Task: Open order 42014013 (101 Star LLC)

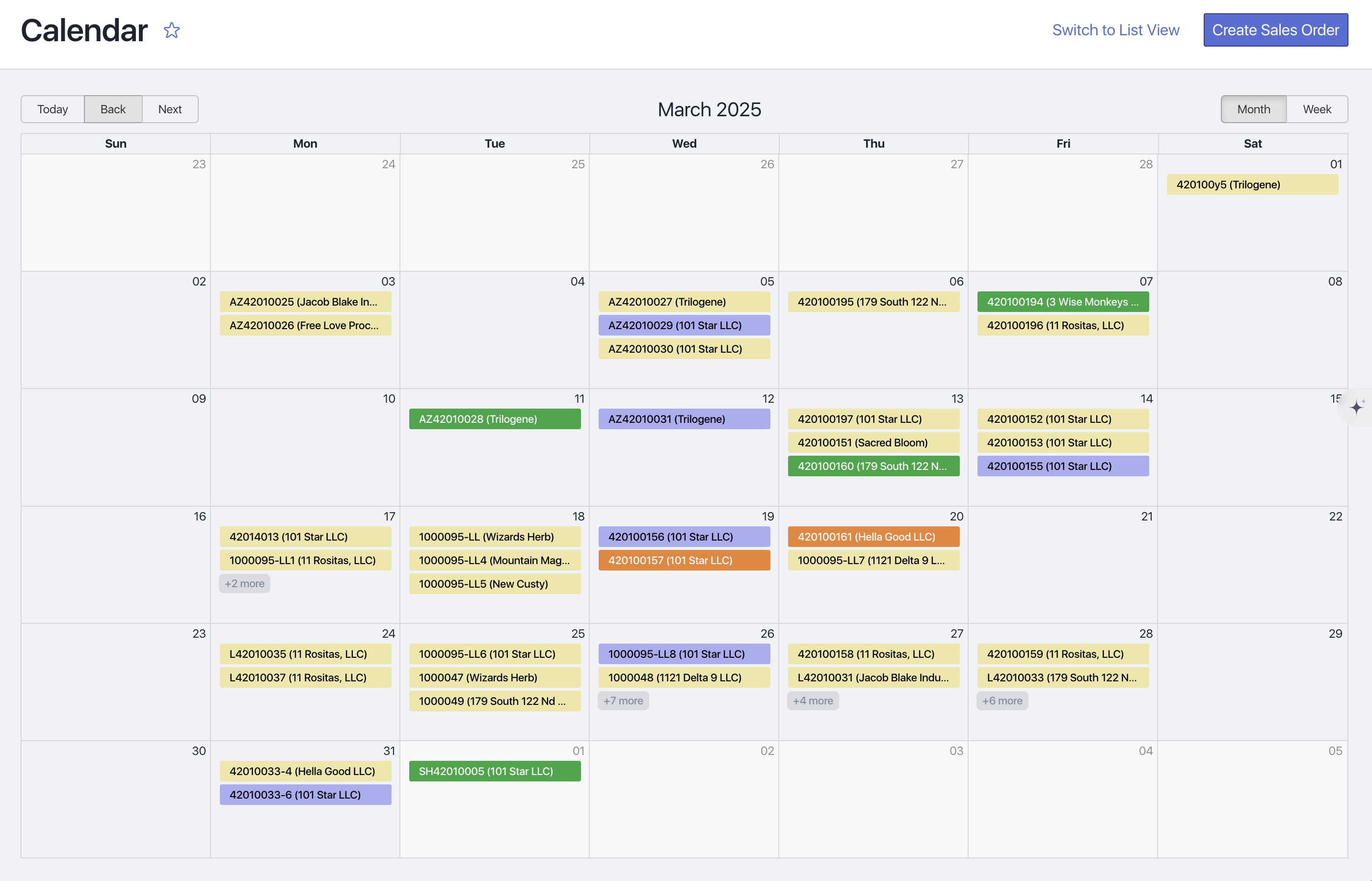Action: coord(306,537)
